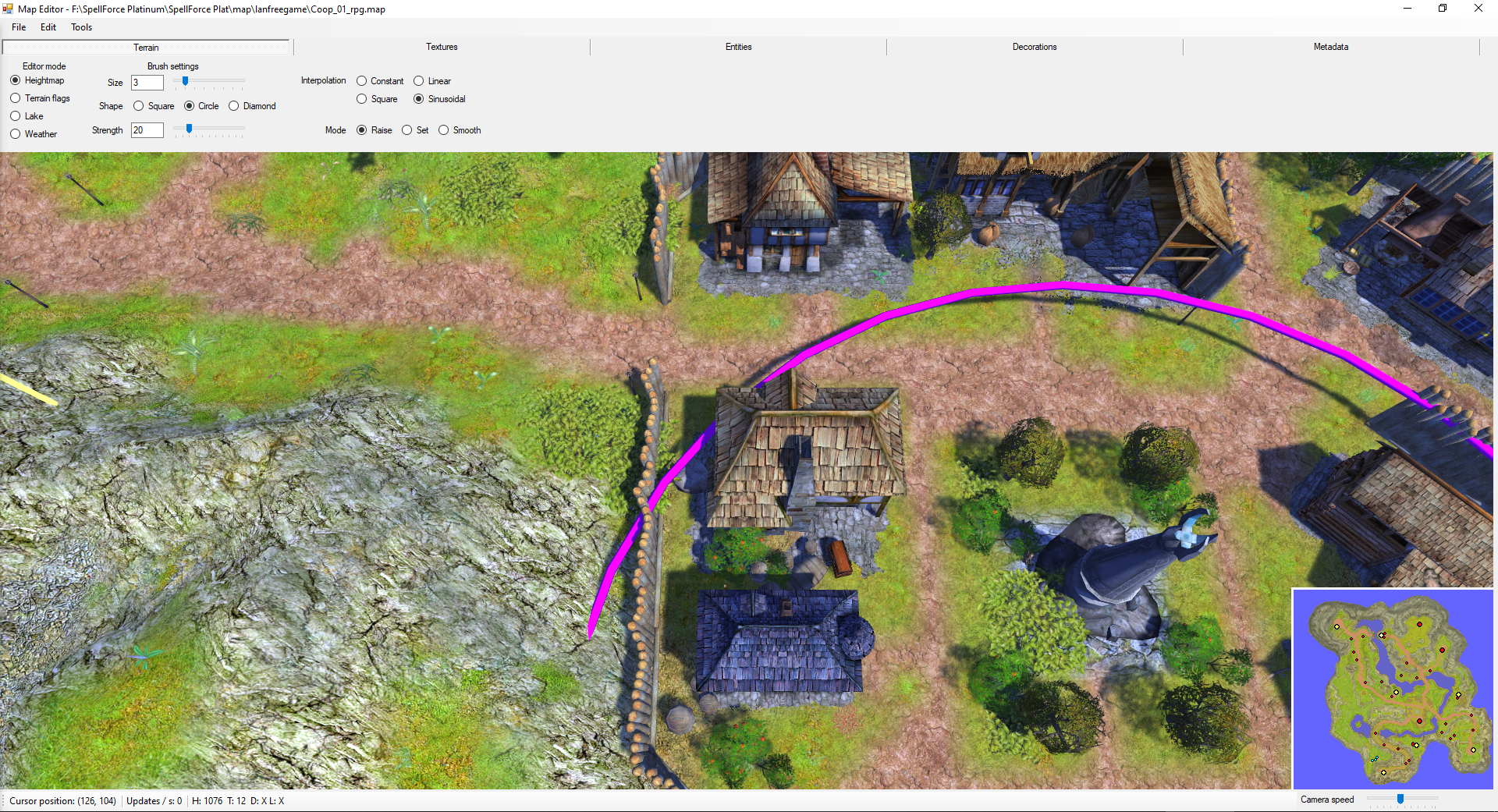
Task: Switch to the Entities tab
Action: 738,47
